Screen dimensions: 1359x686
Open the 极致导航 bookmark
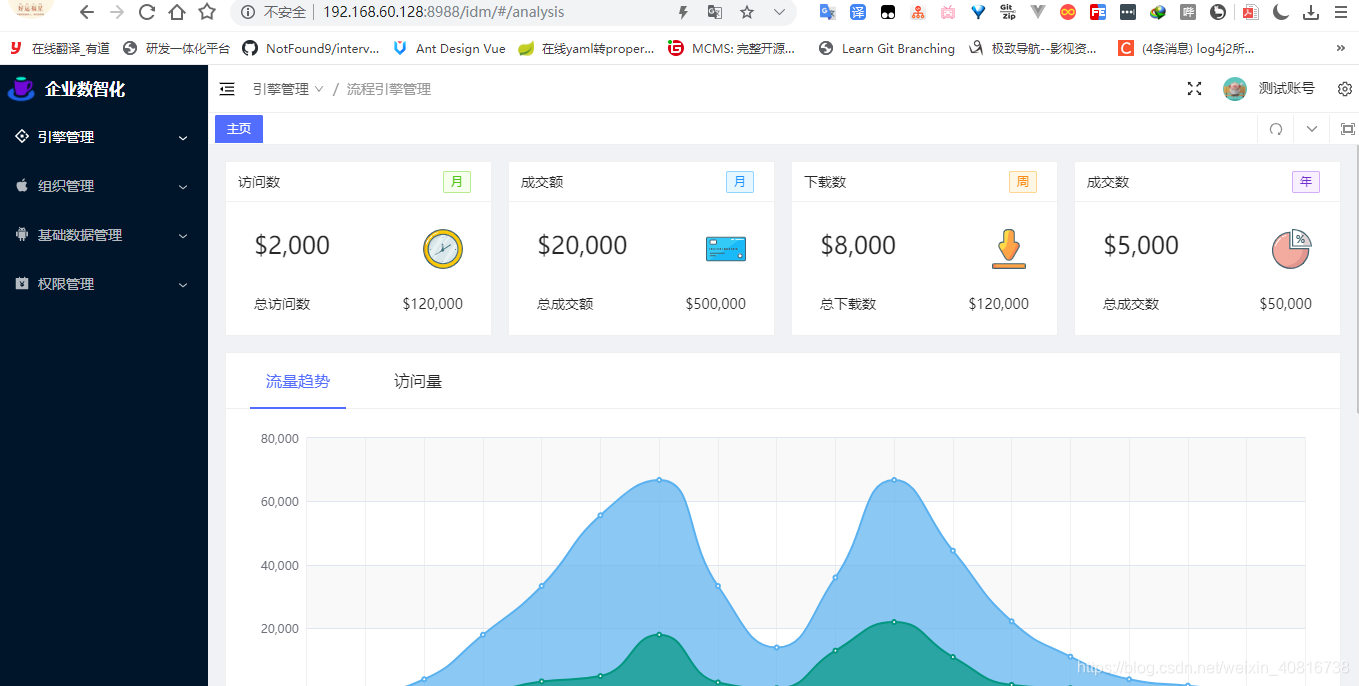pyautogui.click(x=1032, y=48)
